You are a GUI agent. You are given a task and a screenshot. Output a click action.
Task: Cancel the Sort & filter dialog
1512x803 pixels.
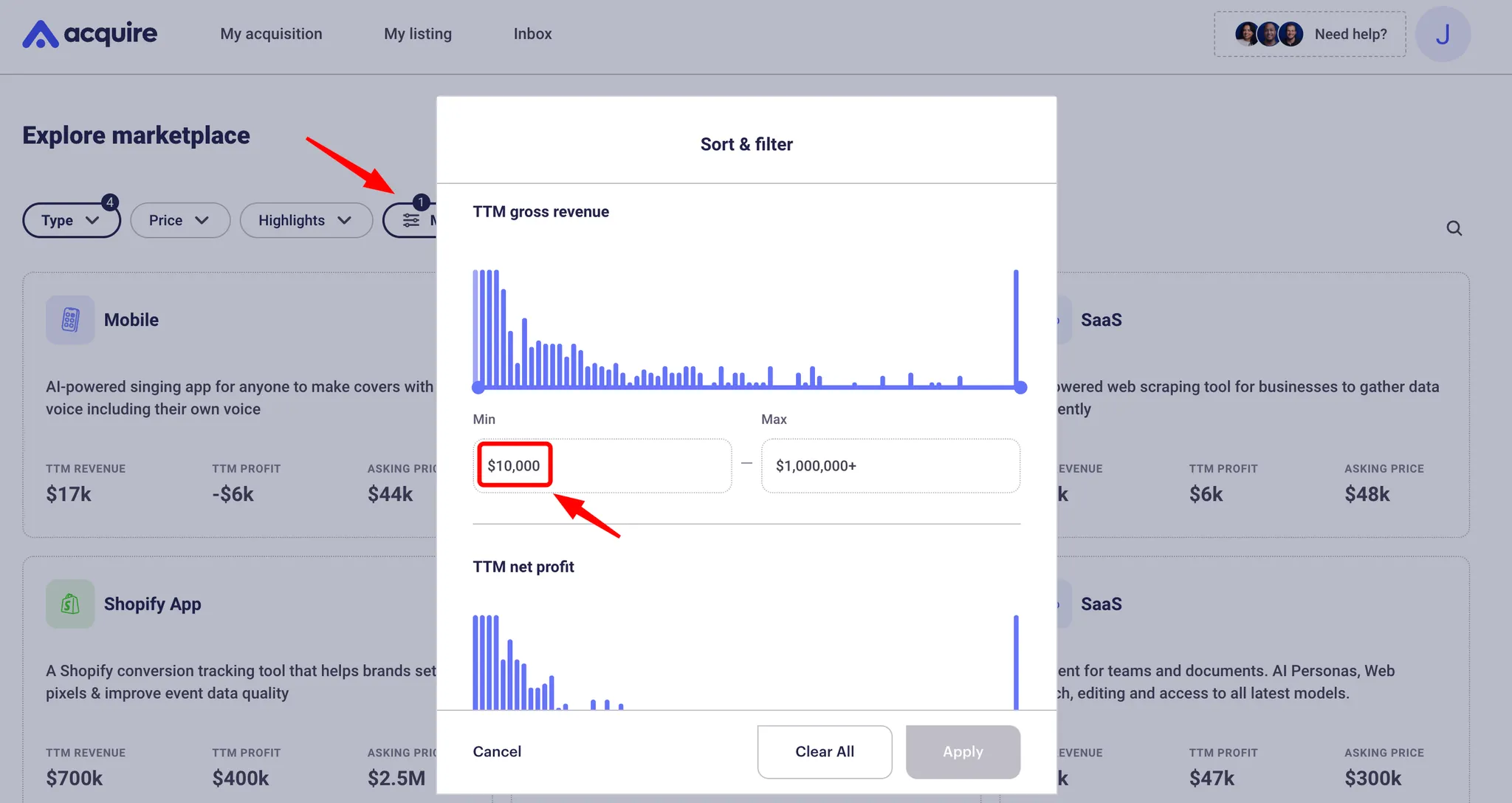pyautogui.click(x=497, y=751)
